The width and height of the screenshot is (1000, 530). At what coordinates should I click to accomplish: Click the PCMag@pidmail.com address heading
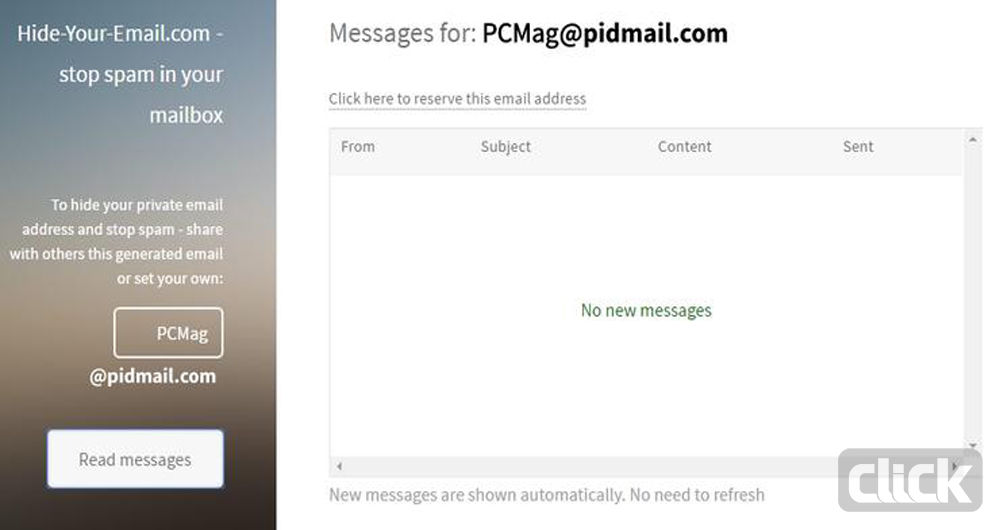[x=605, y=33]
